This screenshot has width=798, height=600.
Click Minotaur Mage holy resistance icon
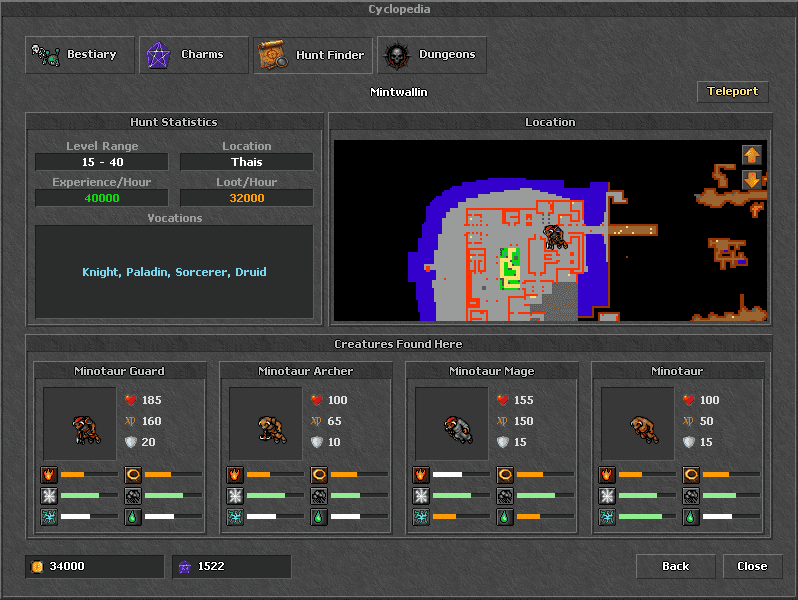coord(505,475)
